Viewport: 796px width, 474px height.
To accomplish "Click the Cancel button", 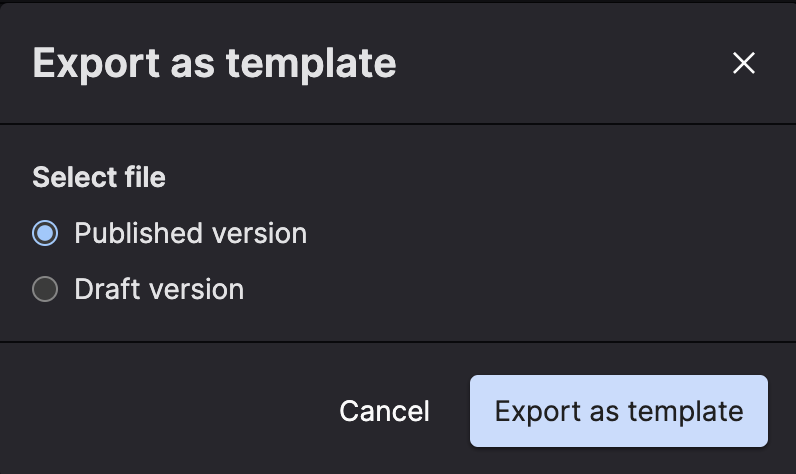I will pyautogui.click(x=384, y=411).
